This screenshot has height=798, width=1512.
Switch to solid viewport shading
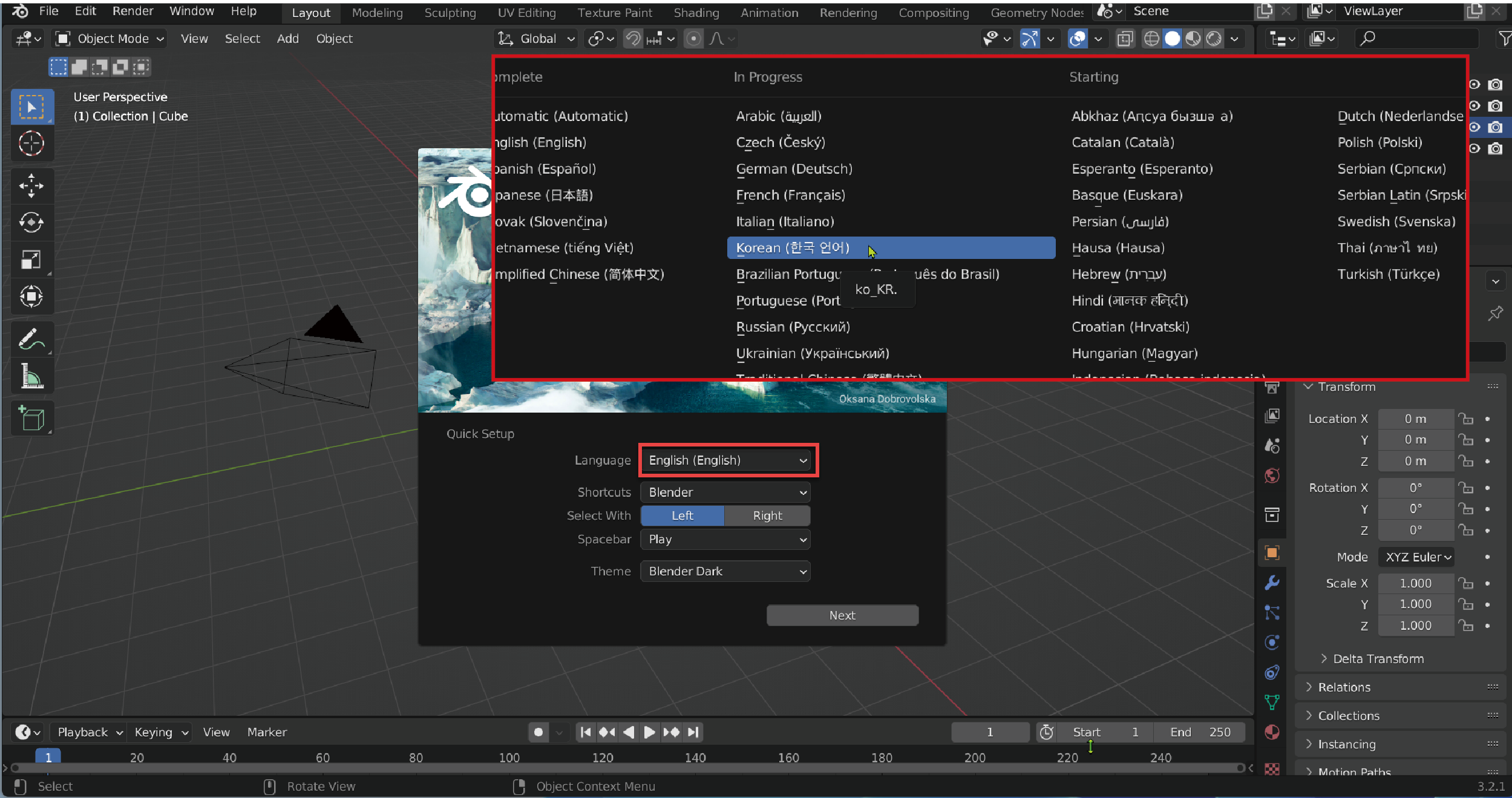click(1173, 39)
